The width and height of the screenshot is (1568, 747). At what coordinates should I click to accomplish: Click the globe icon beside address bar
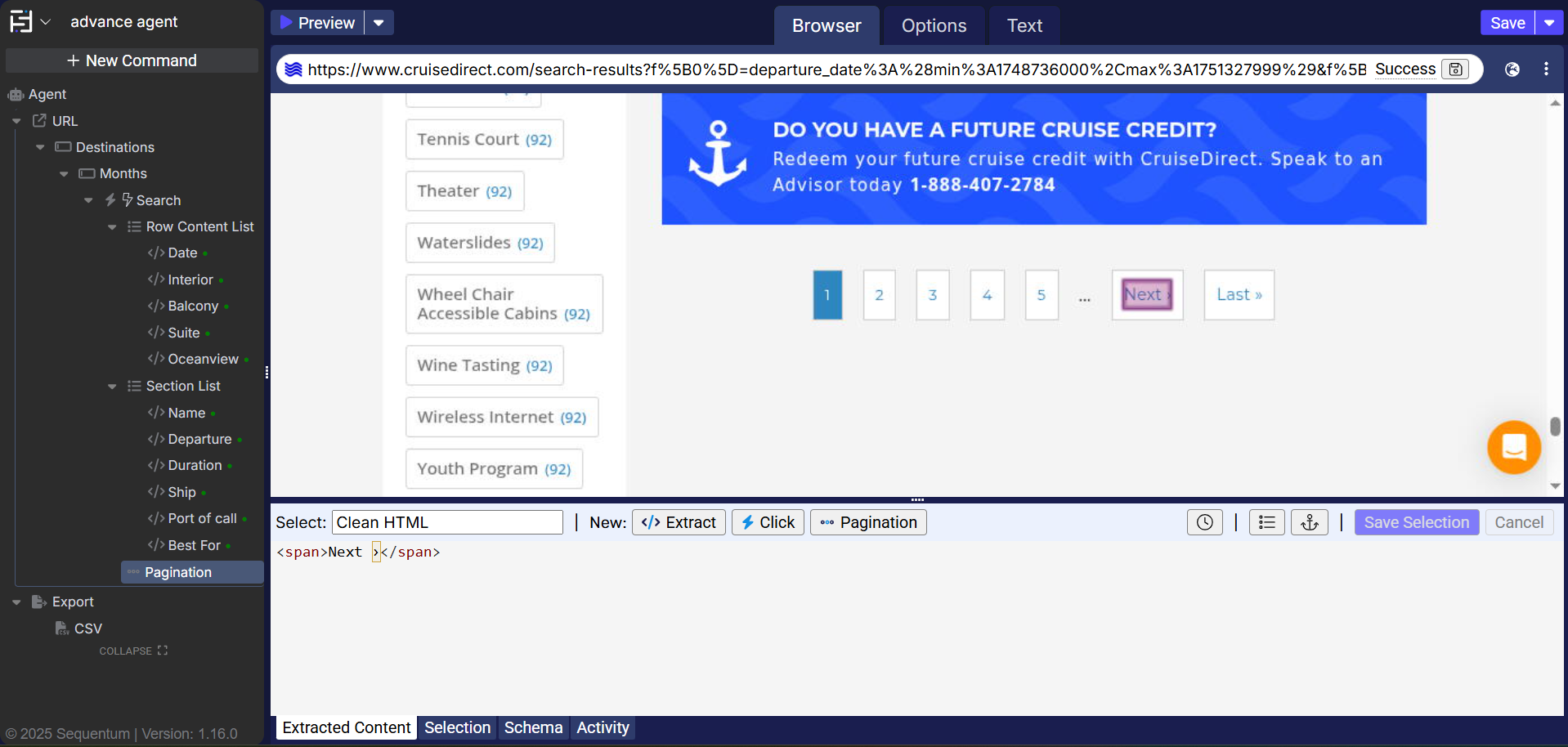pos(1512,69)
